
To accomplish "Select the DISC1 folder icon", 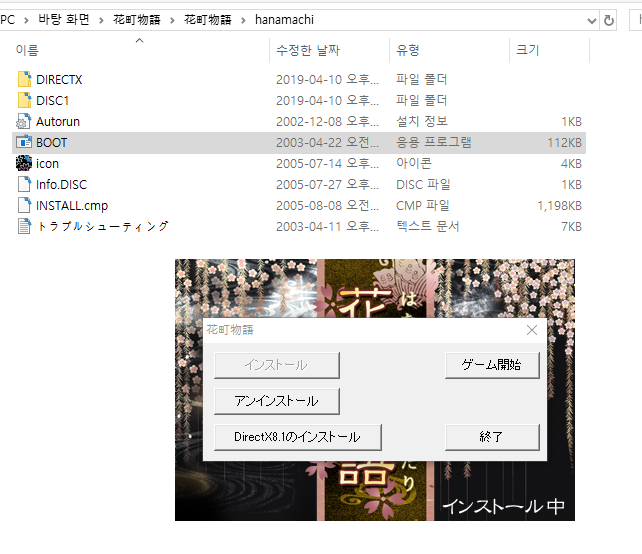I will (x=24, y=100).
